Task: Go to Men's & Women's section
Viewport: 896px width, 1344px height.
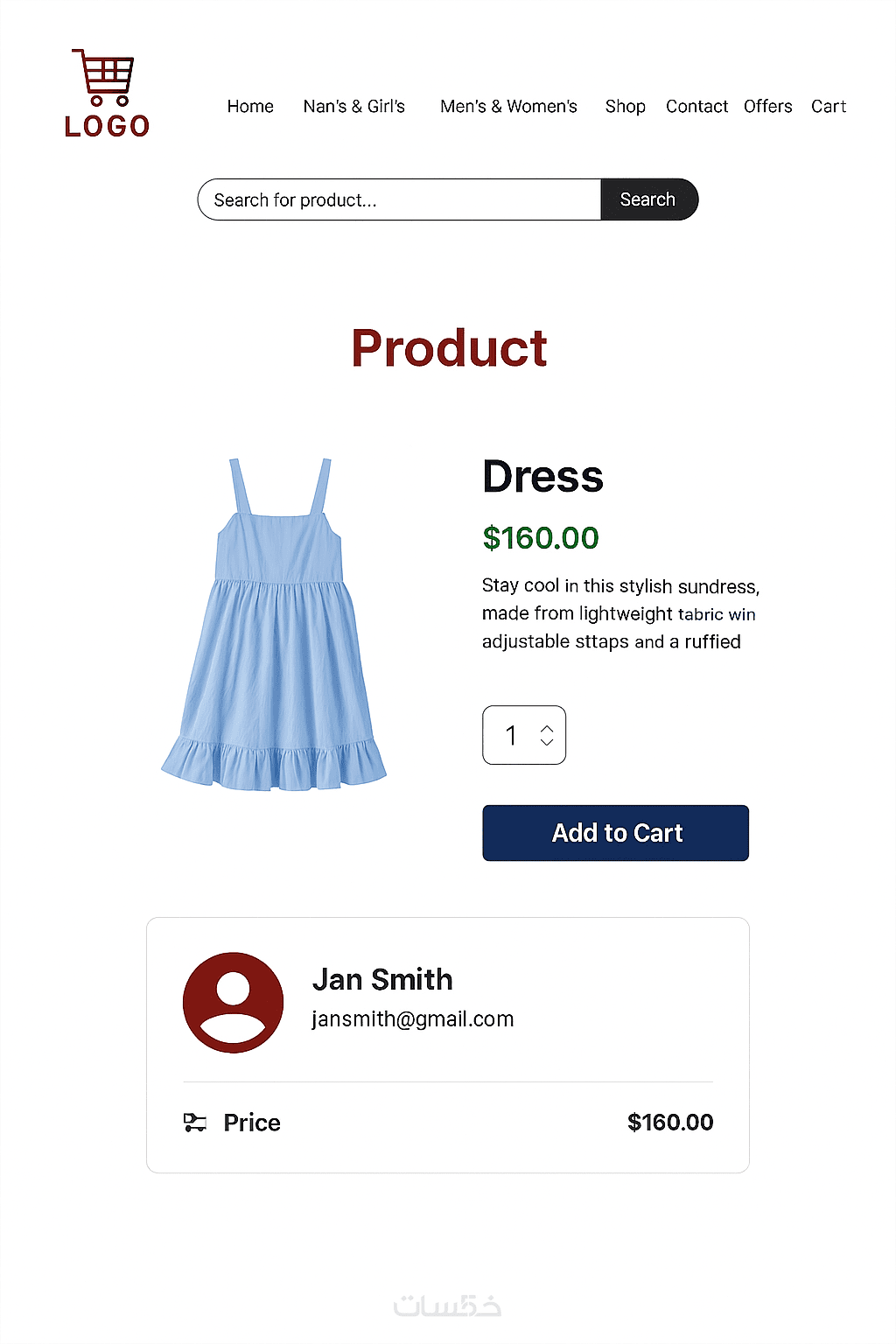Action: click(x=508, y=107)
